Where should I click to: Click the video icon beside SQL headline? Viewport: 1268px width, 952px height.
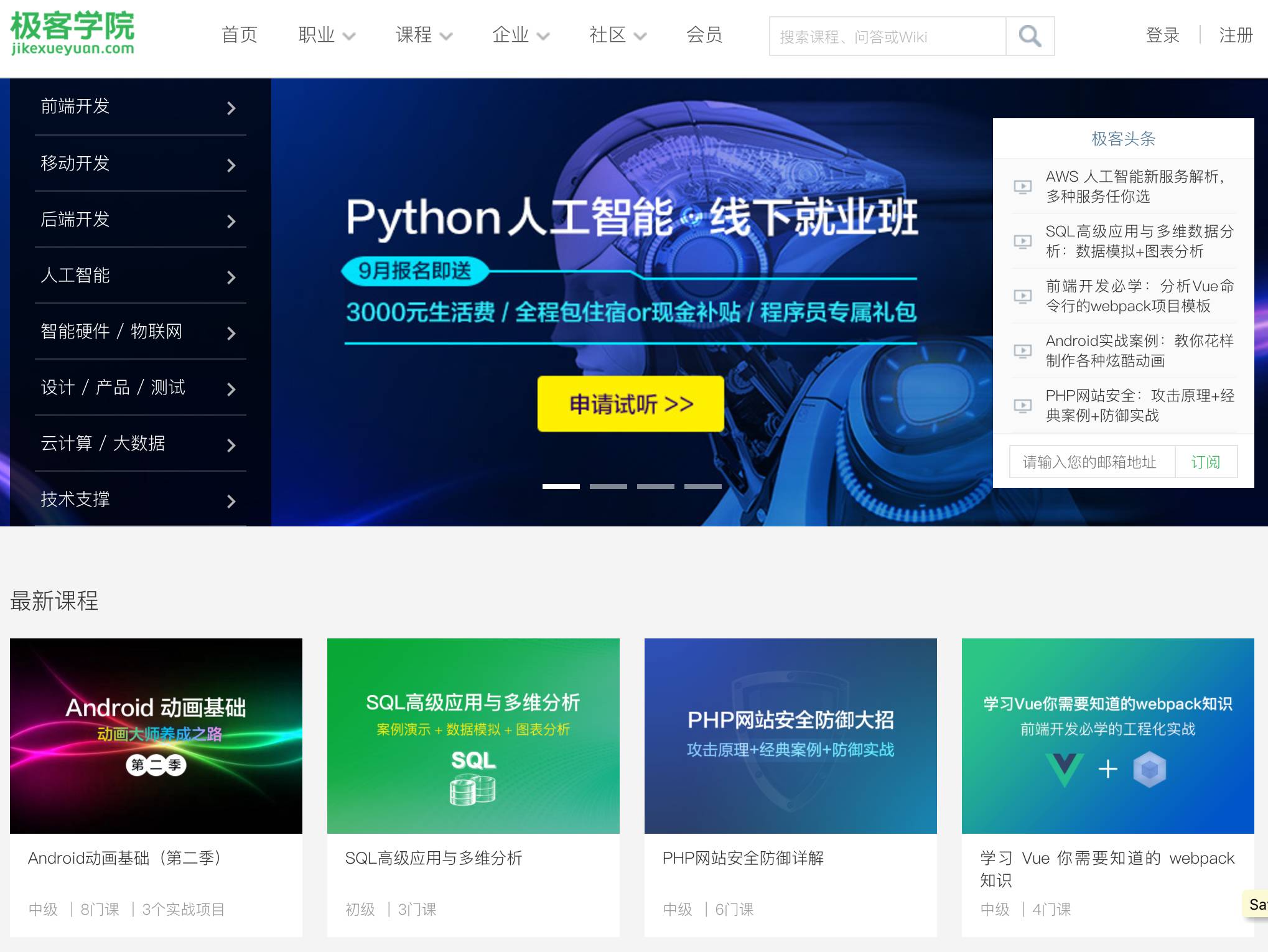[1022, 241]
